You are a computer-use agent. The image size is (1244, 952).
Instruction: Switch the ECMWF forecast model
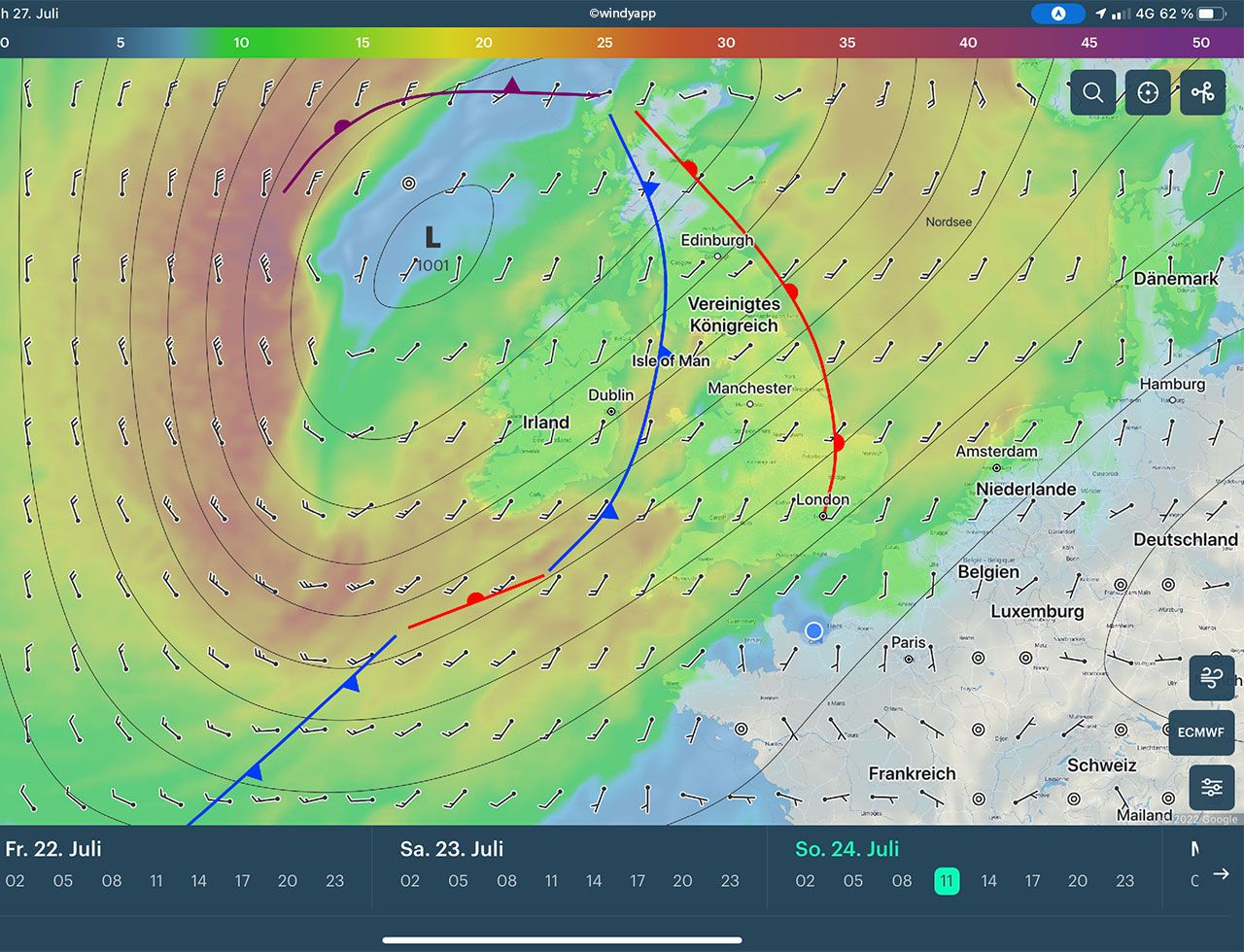coord(1201,732)
